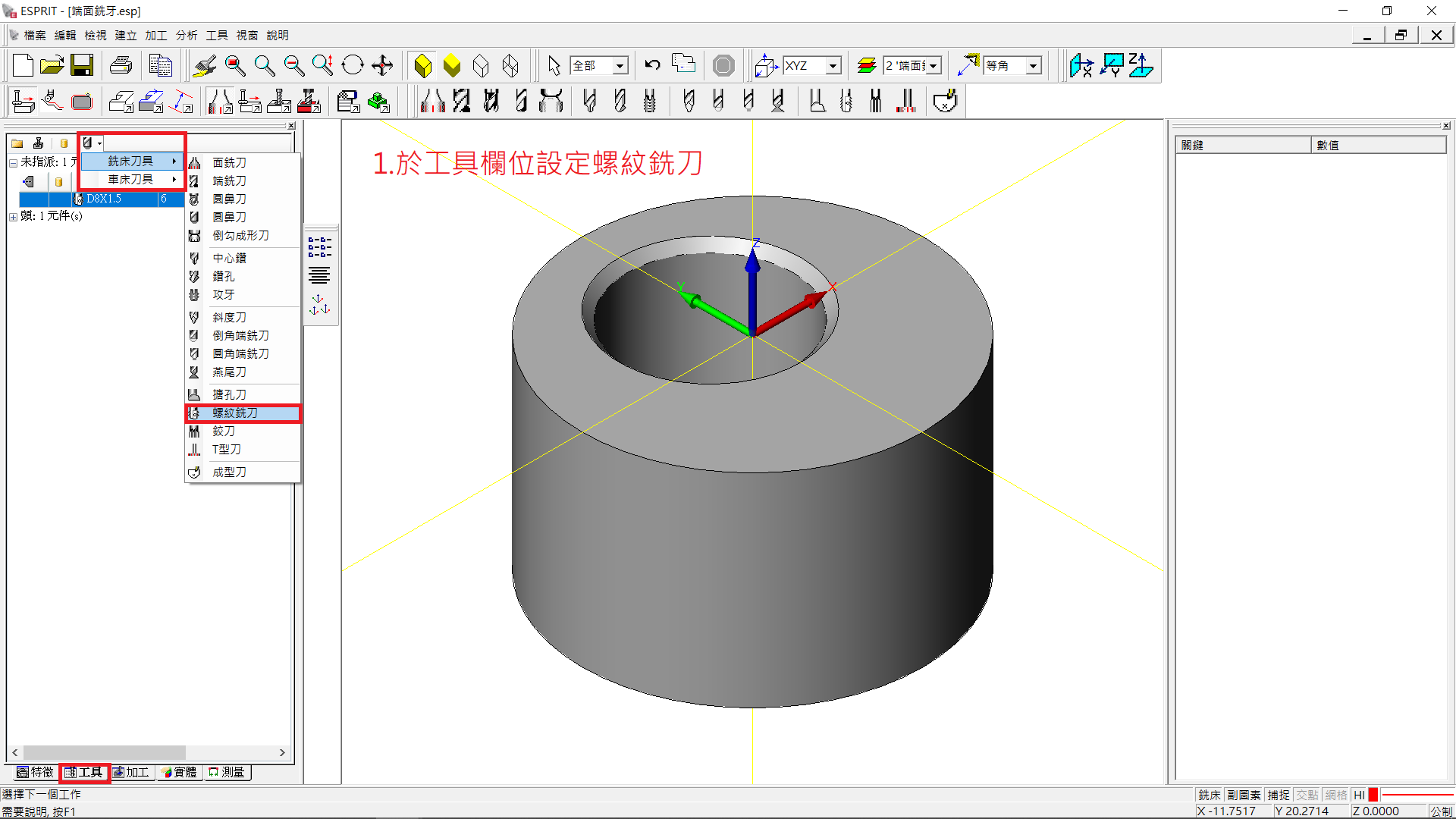This screenshot has height=819, width=1456.
Task: Toggle the 網格 grid mode in status bar
Action: point(1335,795)
